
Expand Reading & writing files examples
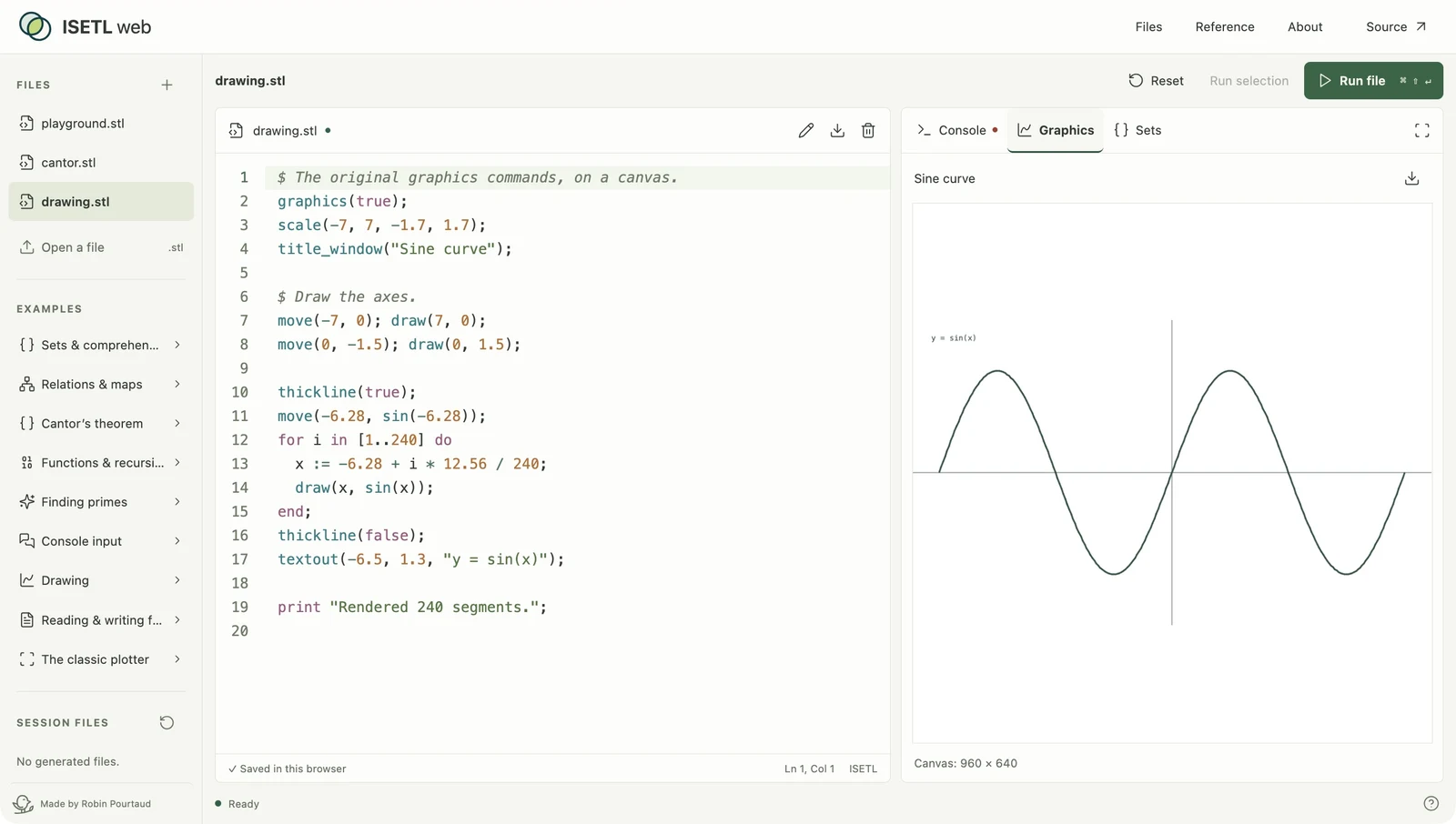(x=101, y=619)
